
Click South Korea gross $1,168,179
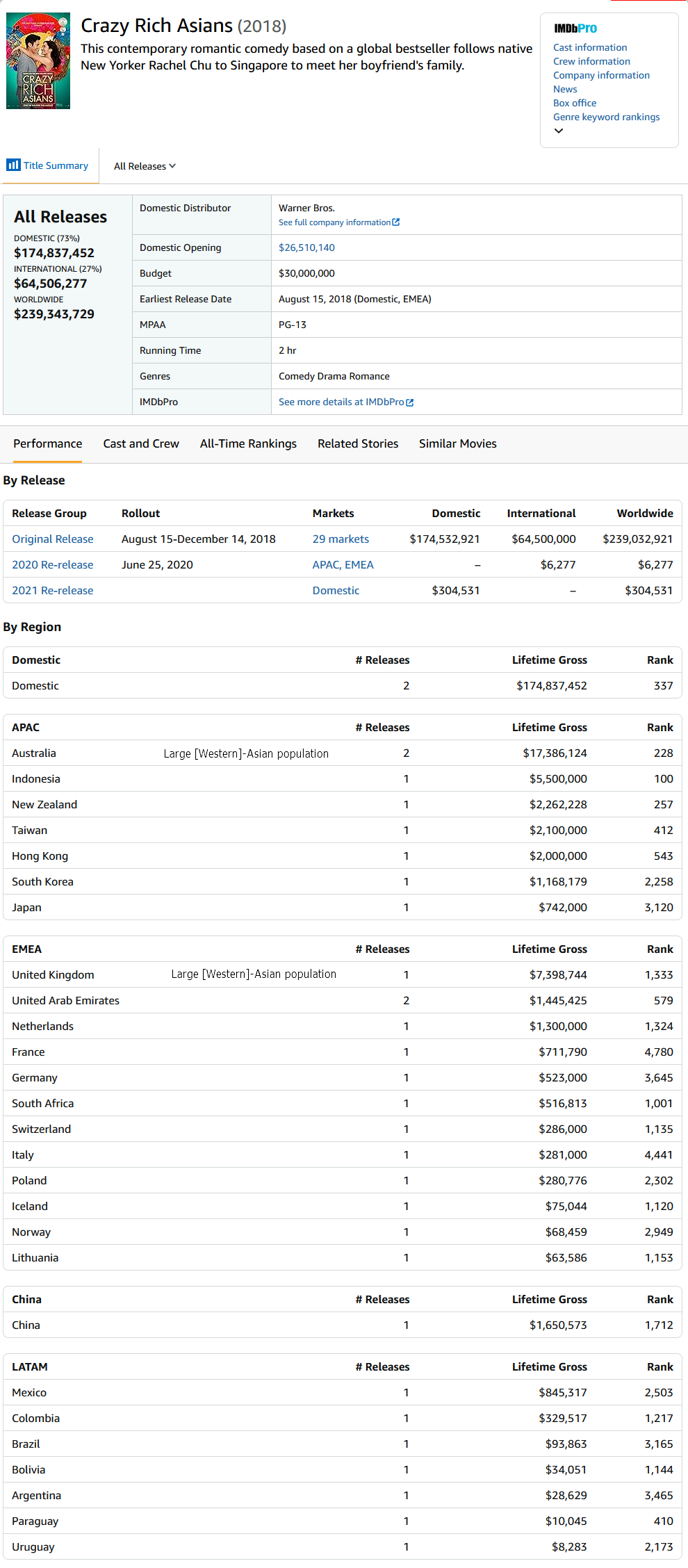point(558,881)
